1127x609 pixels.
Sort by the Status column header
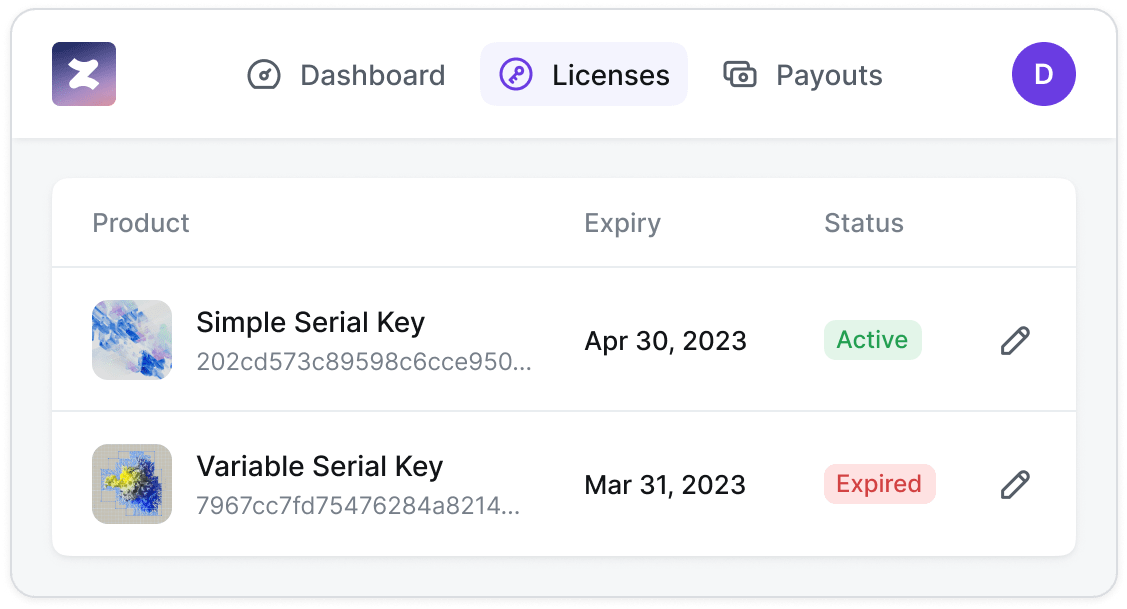pyautogui.click(x=864, y=223)
